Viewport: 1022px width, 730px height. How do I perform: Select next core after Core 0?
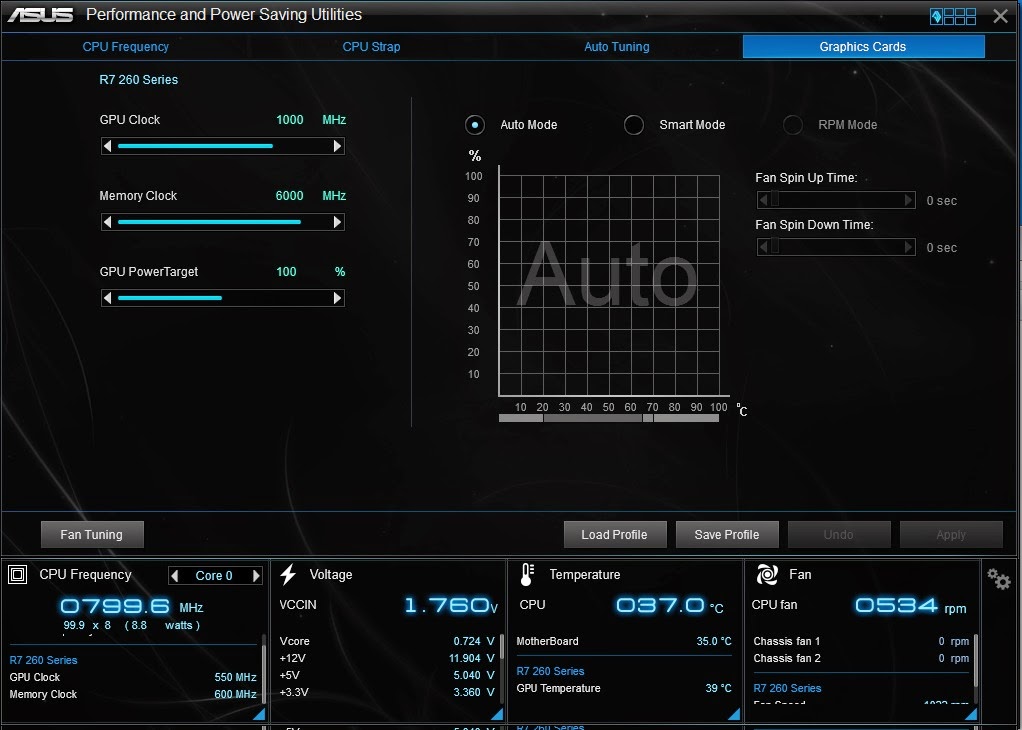click(x=256, y=576)
